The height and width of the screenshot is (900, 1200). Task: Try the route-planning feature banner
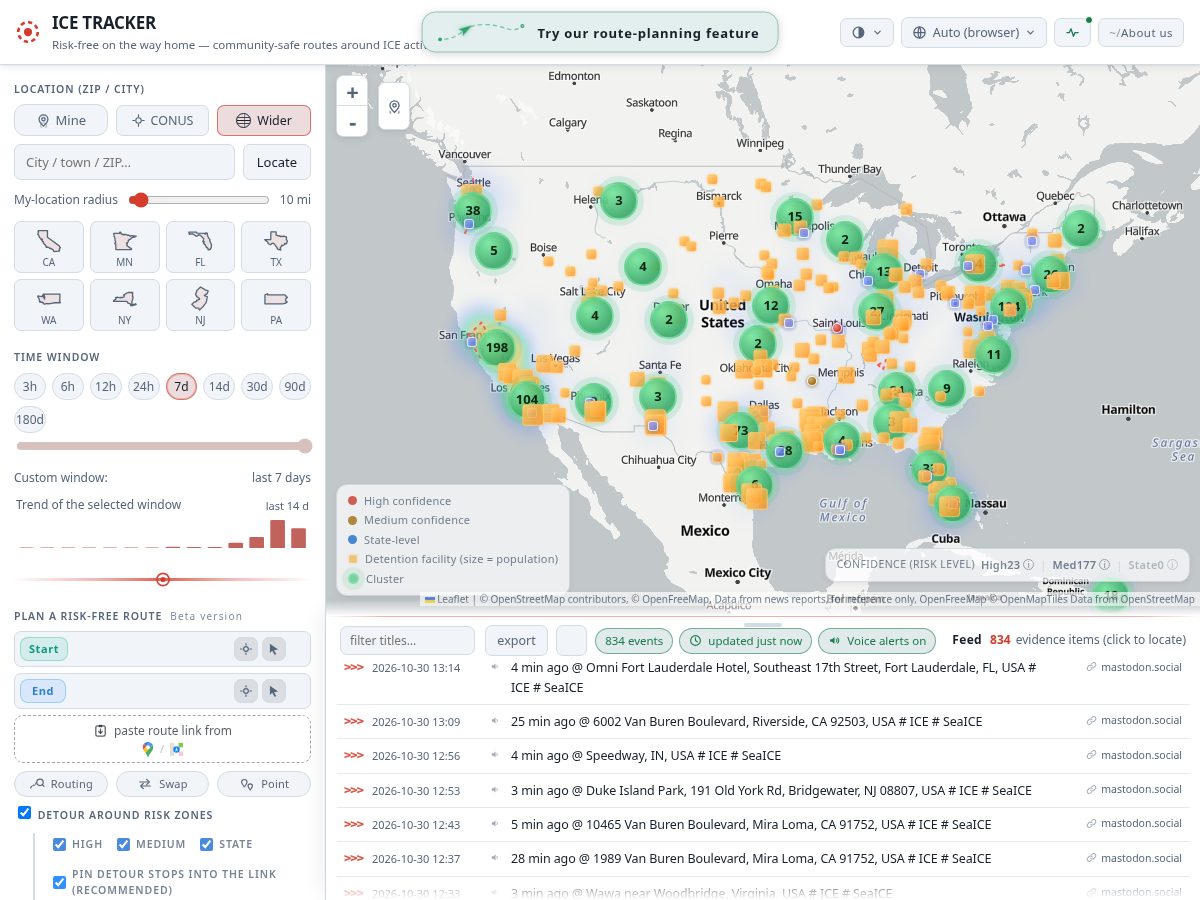[600, 32]
